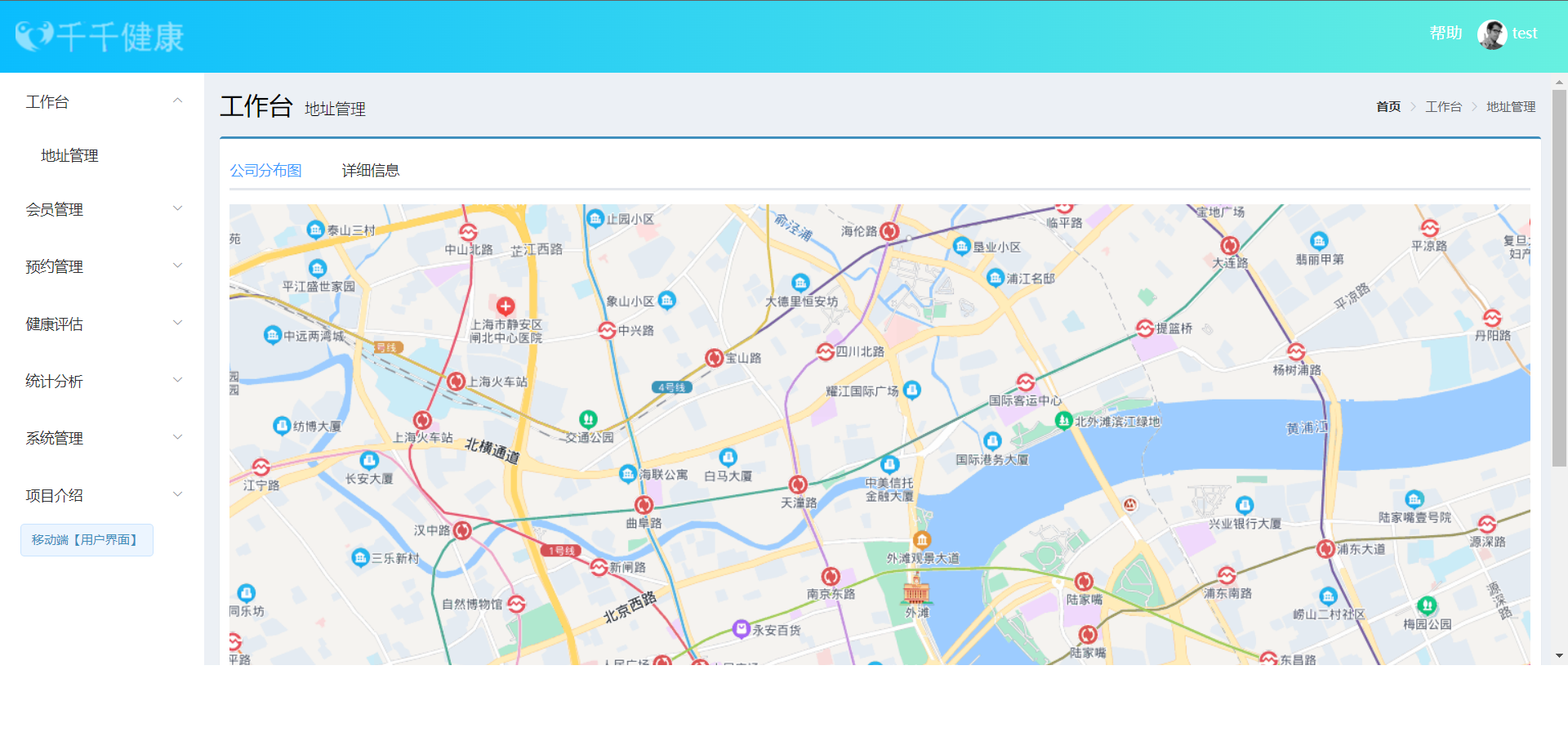Select the 大连路 metro station icon
Screen dimensions: 1568x737
click(x=1230, y=245)
